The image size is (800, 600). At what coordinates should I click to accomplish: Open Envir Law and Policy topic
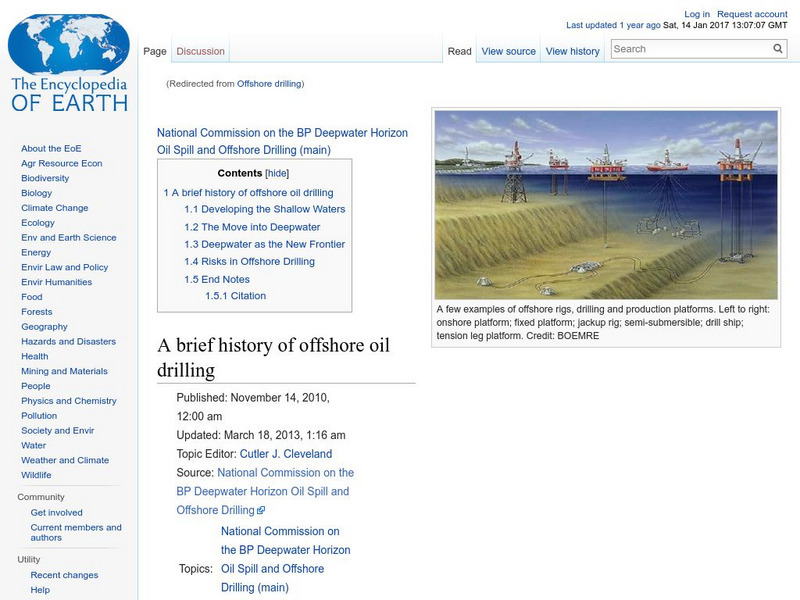[64, 267]
